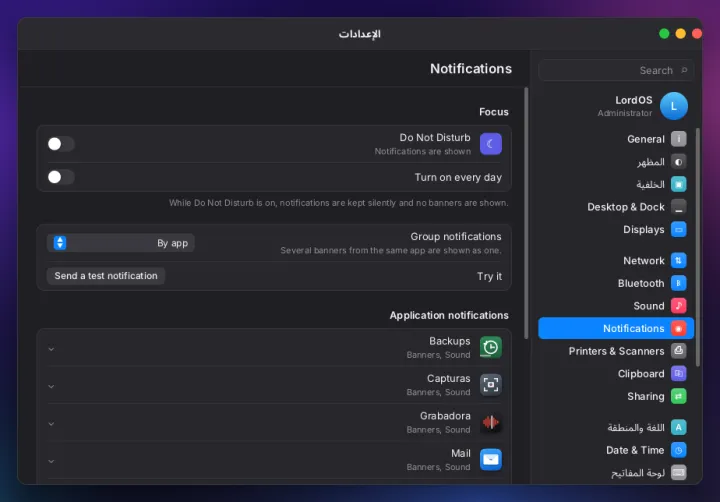The width and height of the screenshot is (720, 502).
Task: Click the Wallpaper (الخلفية) sidebar icon
Action: point(678,184)
